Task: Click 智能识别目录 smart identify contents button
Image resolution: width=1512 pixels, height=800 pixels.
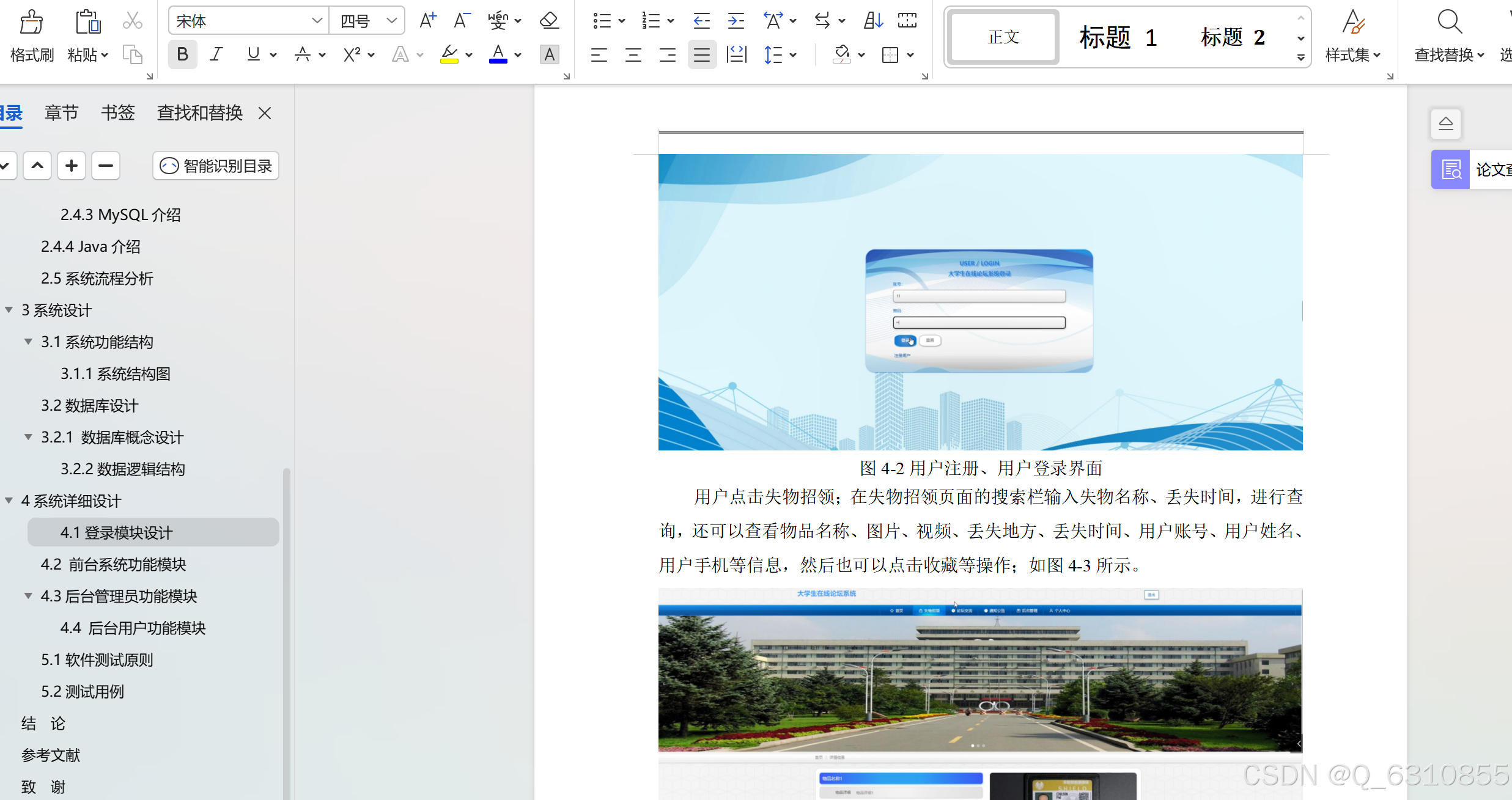Action: tap(215, 165)
